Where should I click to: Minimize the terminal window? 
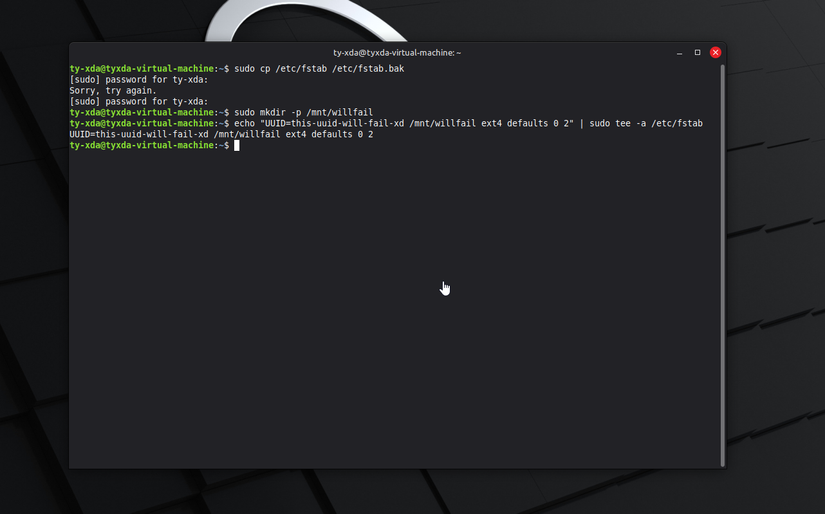(x=679, y=53)
